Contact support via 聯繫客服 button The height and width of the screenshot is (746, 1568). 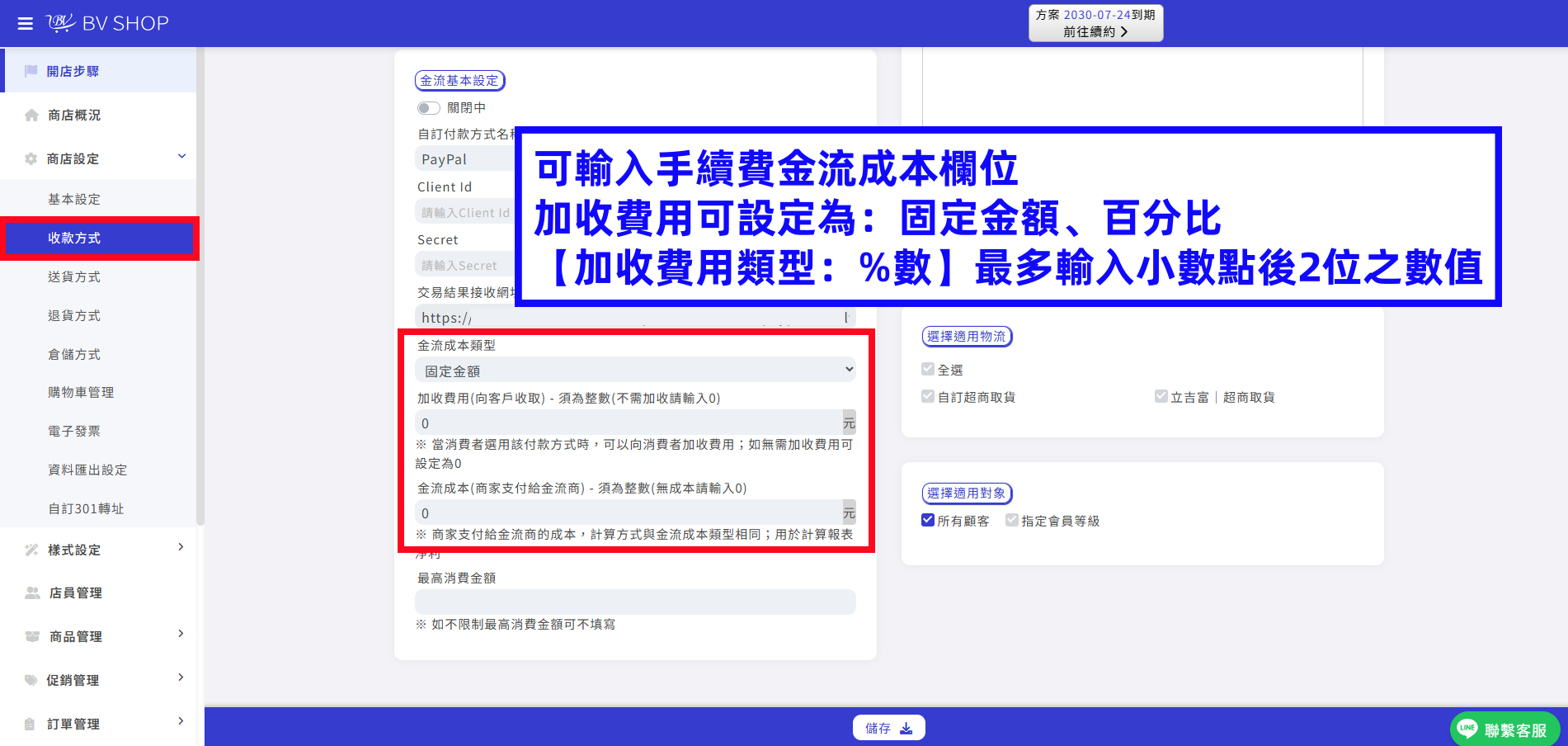coord(1504,729)
